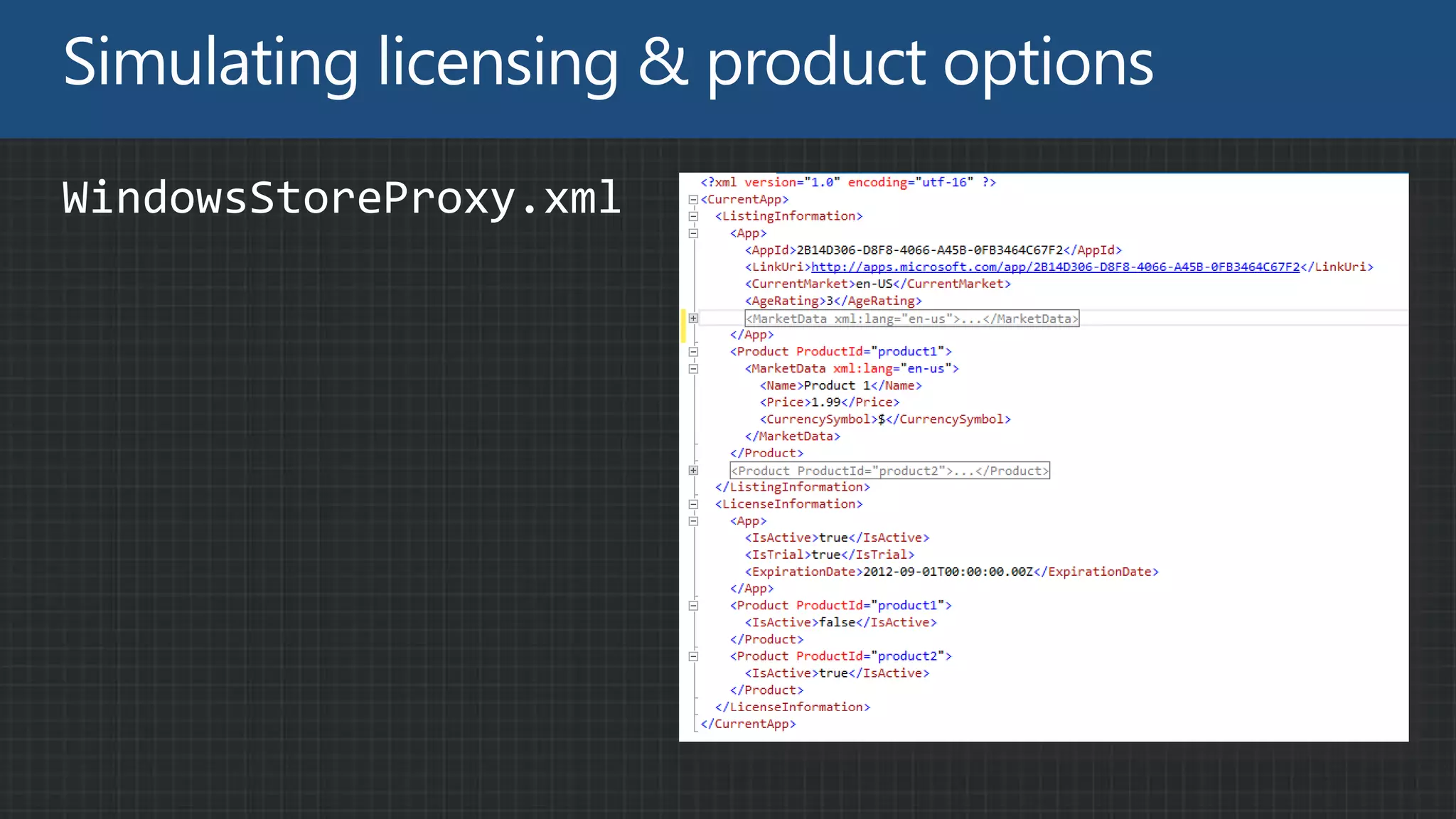The height and width of the screenshot is (819, 1456).
Task: Click the CurrencySymbol '$' value
Action: [x=882, y=419]
